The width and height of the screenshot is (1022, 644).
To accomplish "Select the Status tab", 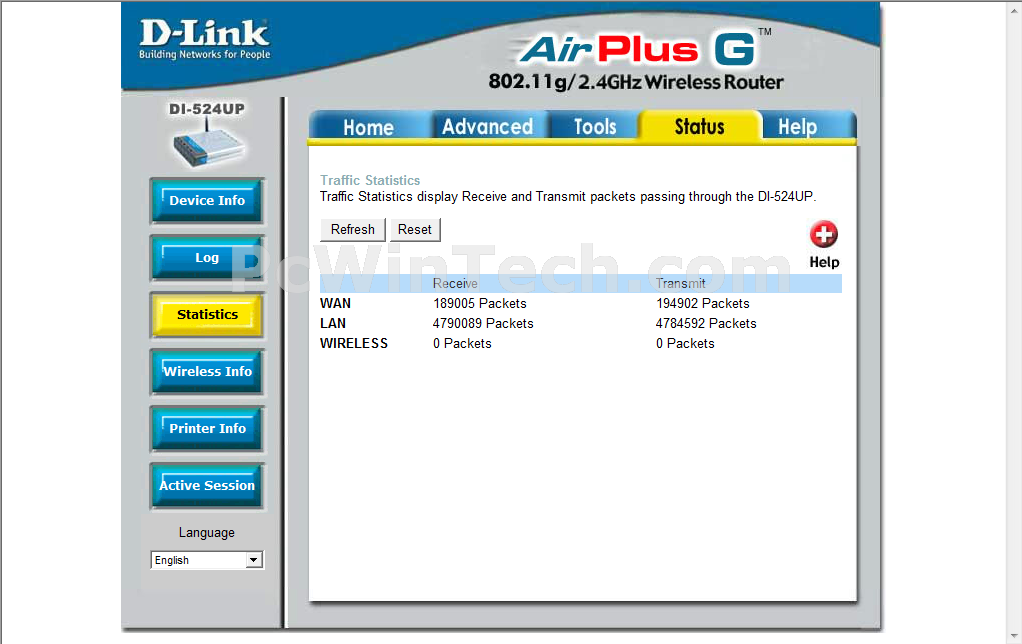I will point(699,126).
